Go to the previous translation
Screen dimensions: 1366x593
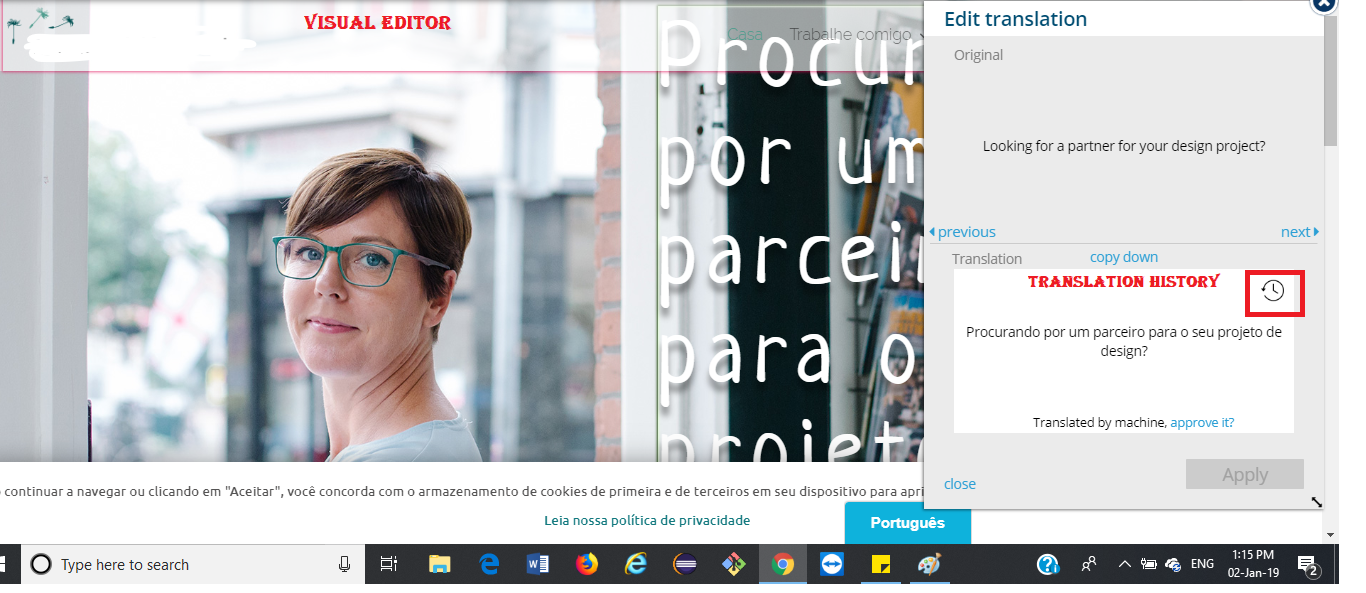tap(962, 232)
